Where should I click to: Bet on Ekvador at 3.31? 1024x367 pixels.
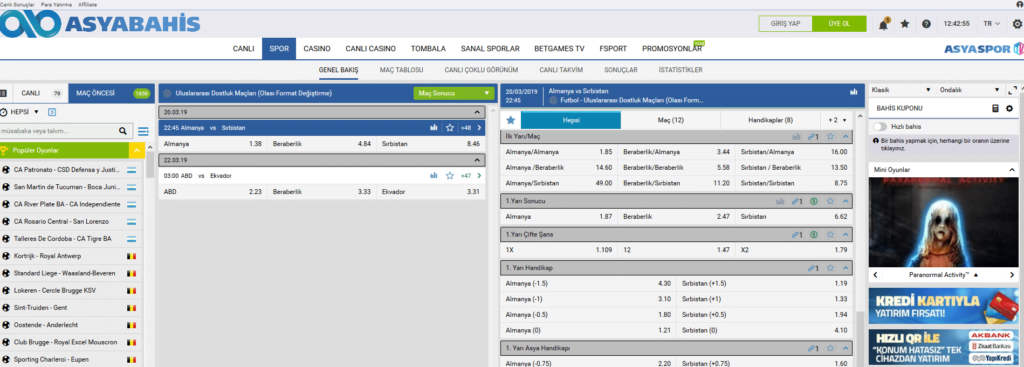(431, 192)
